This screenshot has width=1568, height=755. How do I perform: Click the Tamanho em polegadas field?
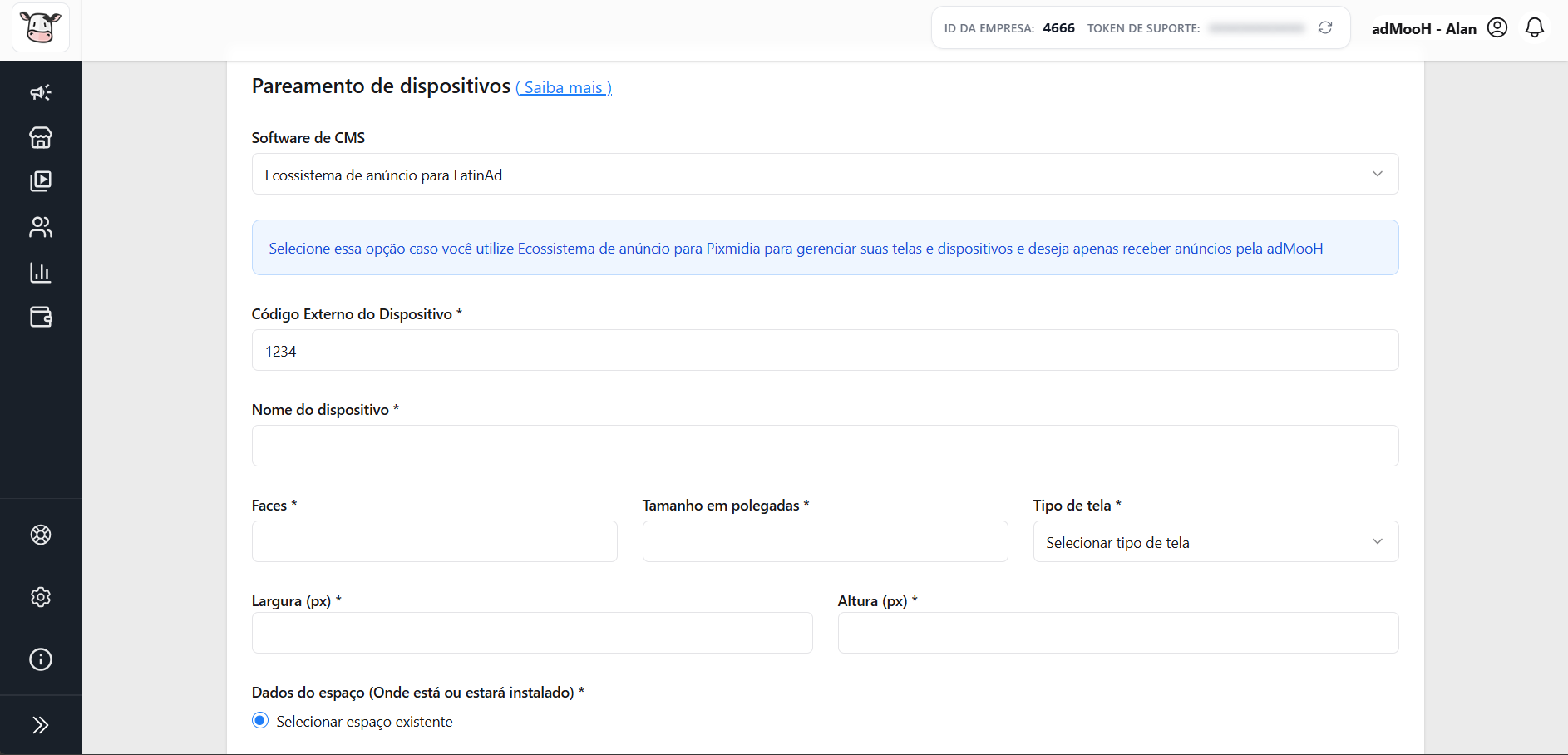pos(825,542)
